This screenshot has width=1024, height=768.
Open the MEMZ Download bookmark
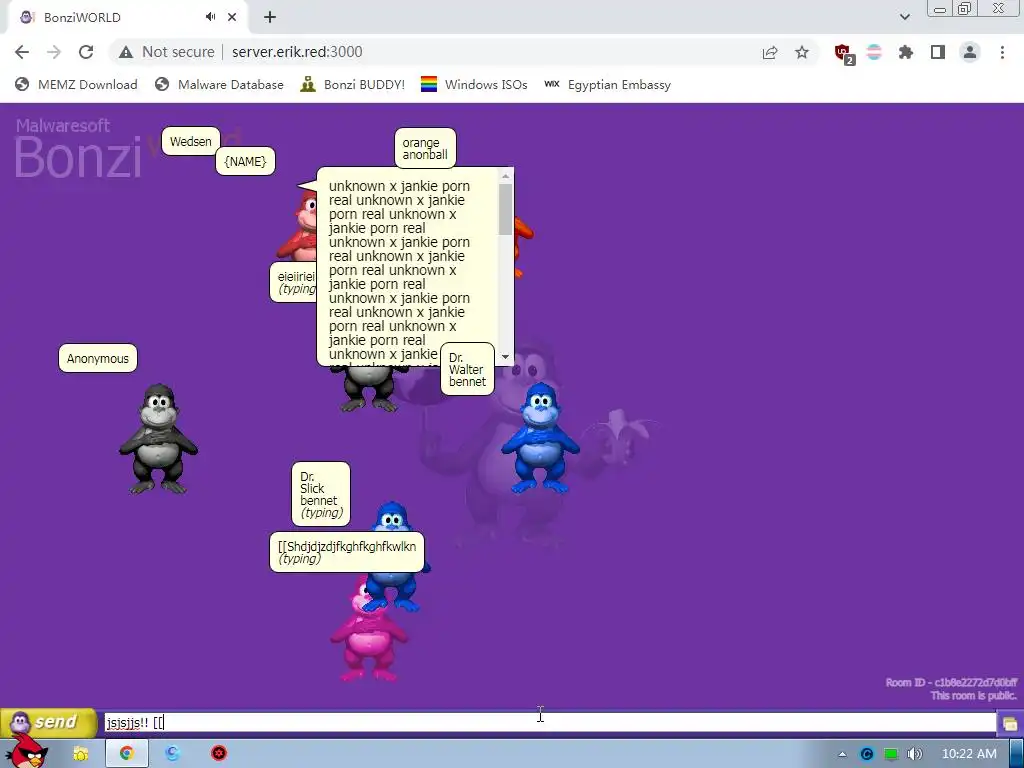click(76, 84)
